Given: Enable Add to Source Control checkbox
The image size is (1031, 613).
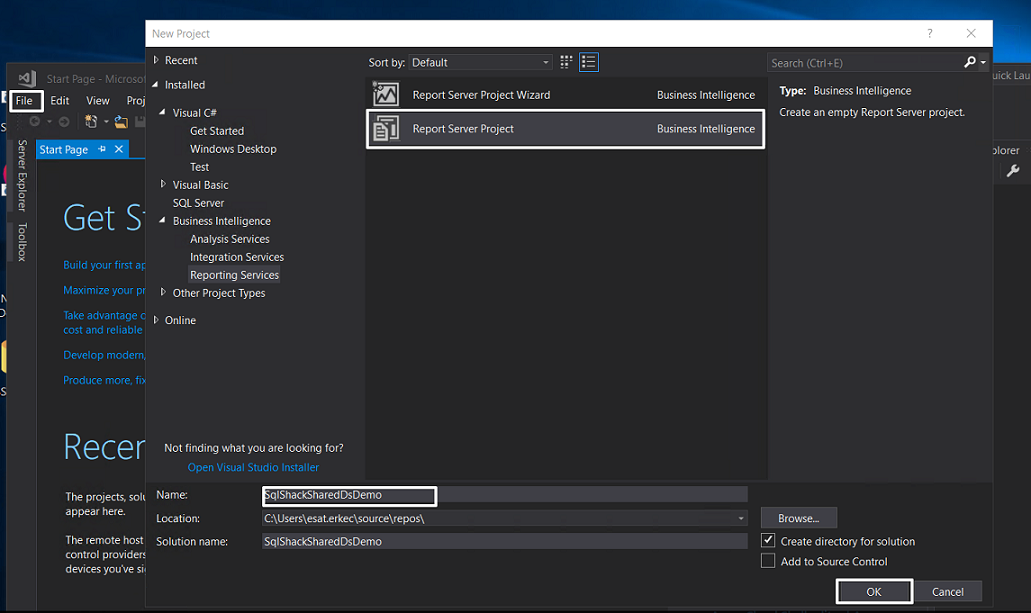Looking at the screenshot, I should coord(768,561).
